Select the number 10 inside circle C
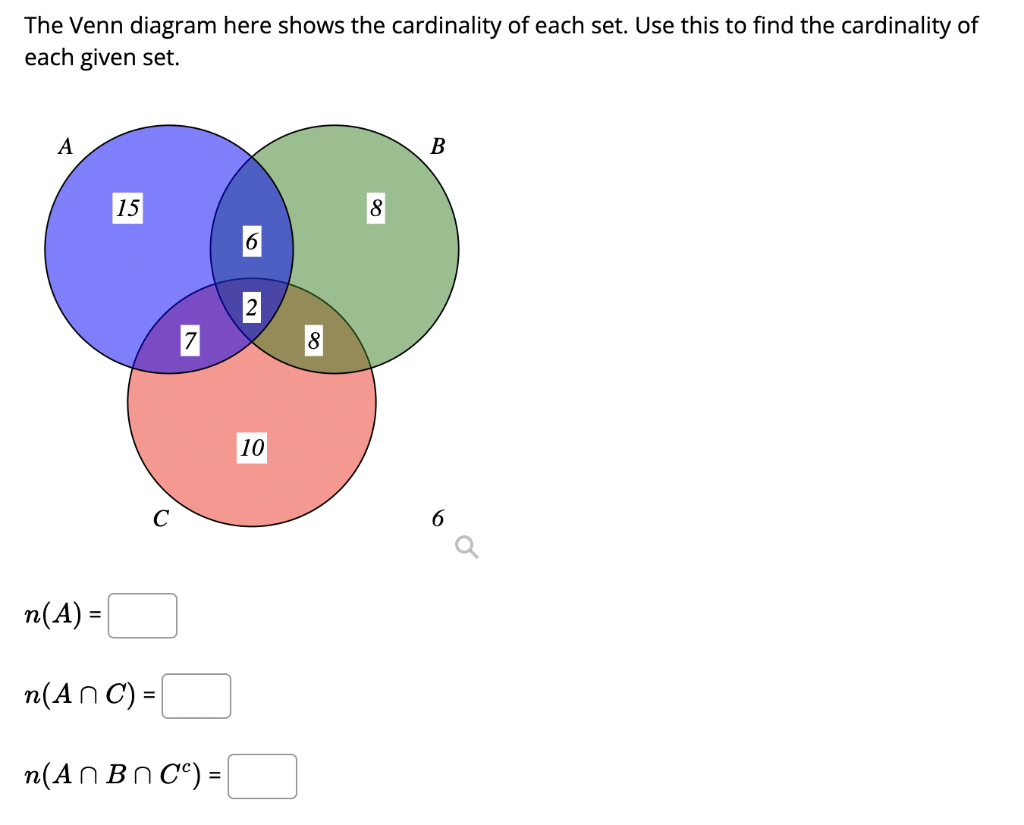Image resolution: width=1024 pixels, height=825 pixels. pos(251,449)
